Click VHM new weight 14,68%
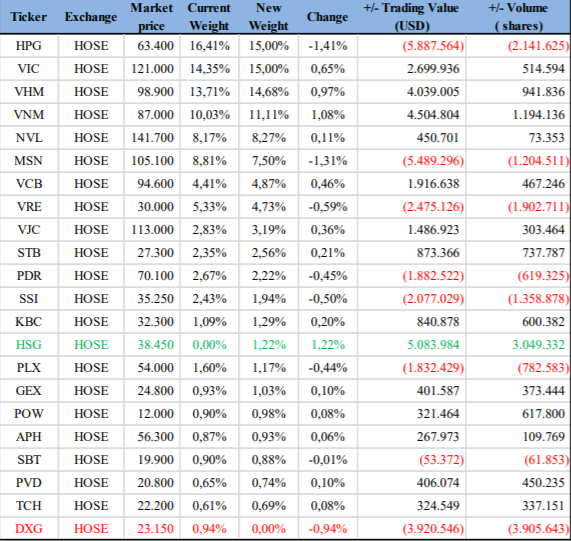Screen dimensions: 571x541 click(269, 92)
